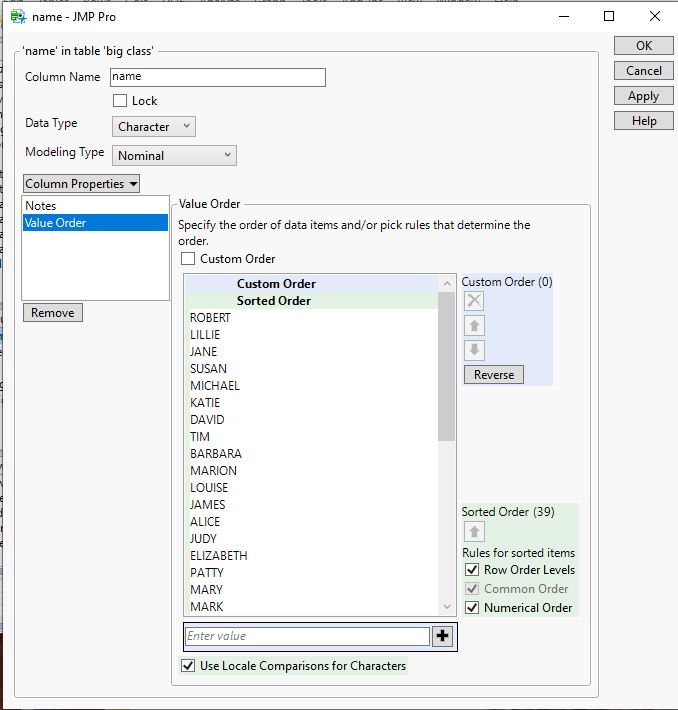Click the Sorted Order header row in list
678x710 pixels.
click(x=312, y=301)
